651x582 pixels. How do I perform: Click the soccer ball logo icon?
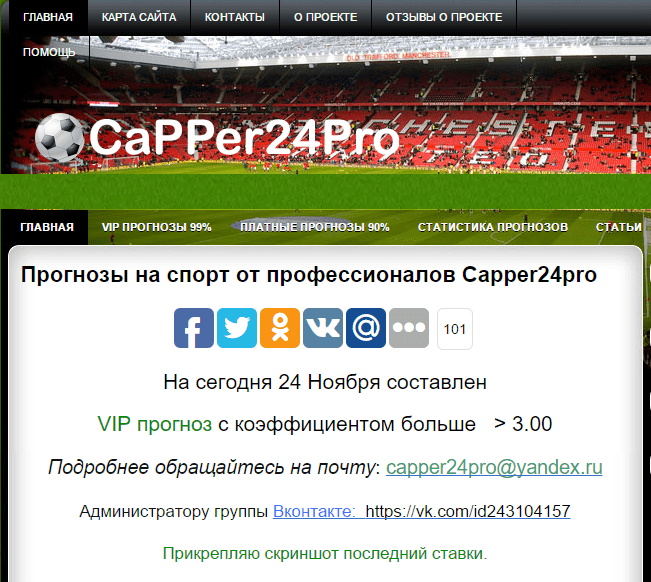(59, 137)
